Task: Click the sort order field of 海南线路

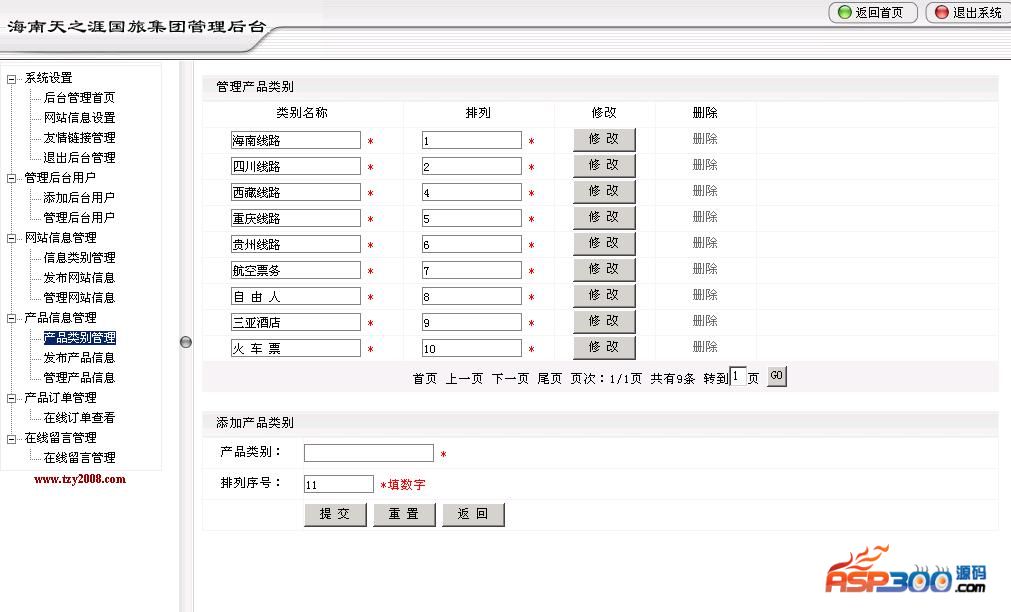Action: pos(472,140)
